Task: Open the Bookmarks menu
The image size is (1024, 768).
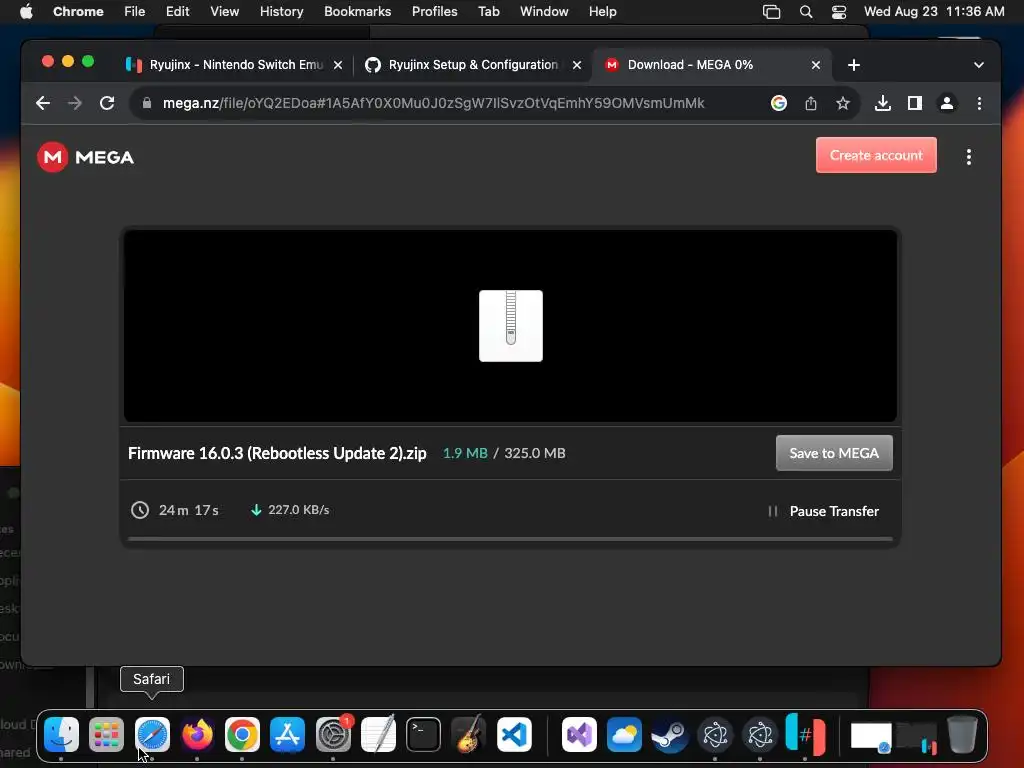Action: (357, 11)
